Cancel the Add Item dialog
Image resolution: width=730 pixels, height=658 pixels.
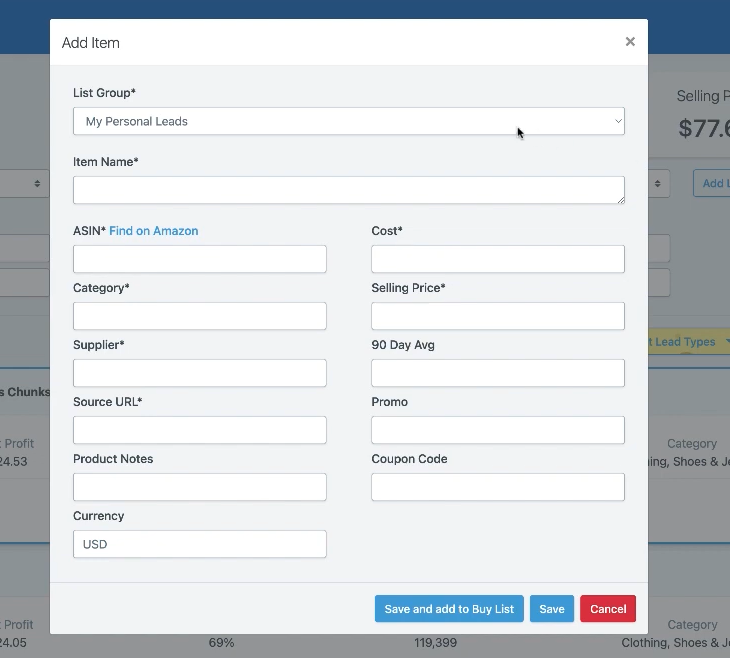point(608,609)
